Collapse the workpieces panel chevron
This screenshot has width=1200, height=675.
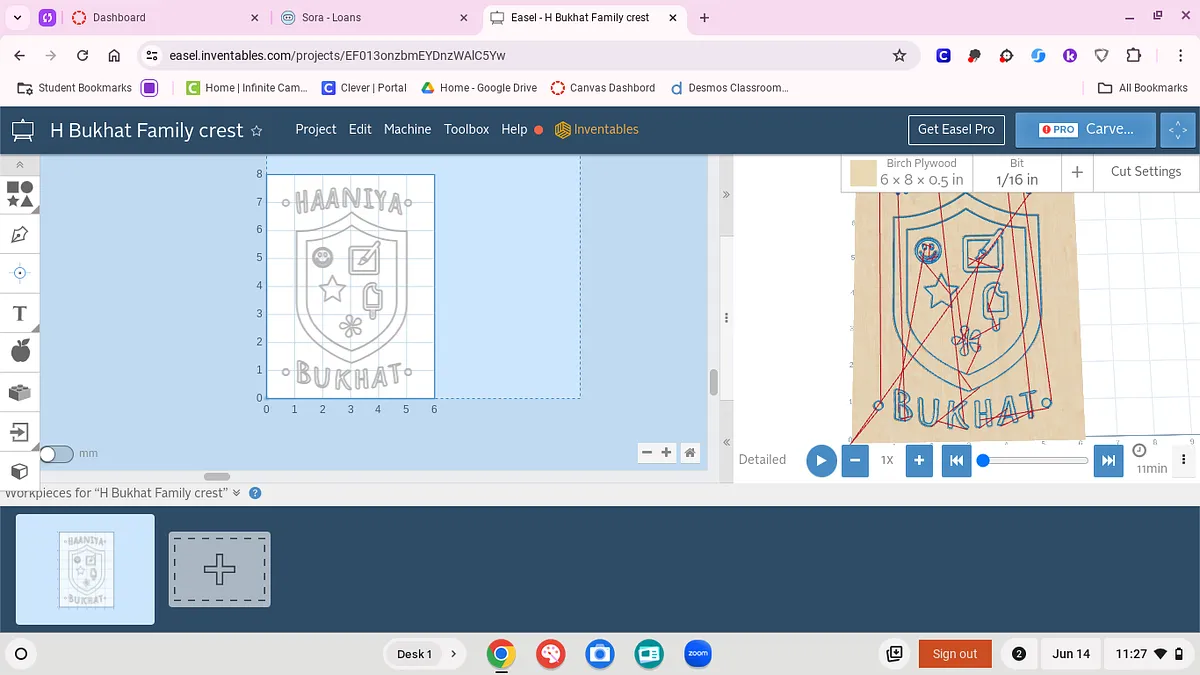(x=237, y=493)
